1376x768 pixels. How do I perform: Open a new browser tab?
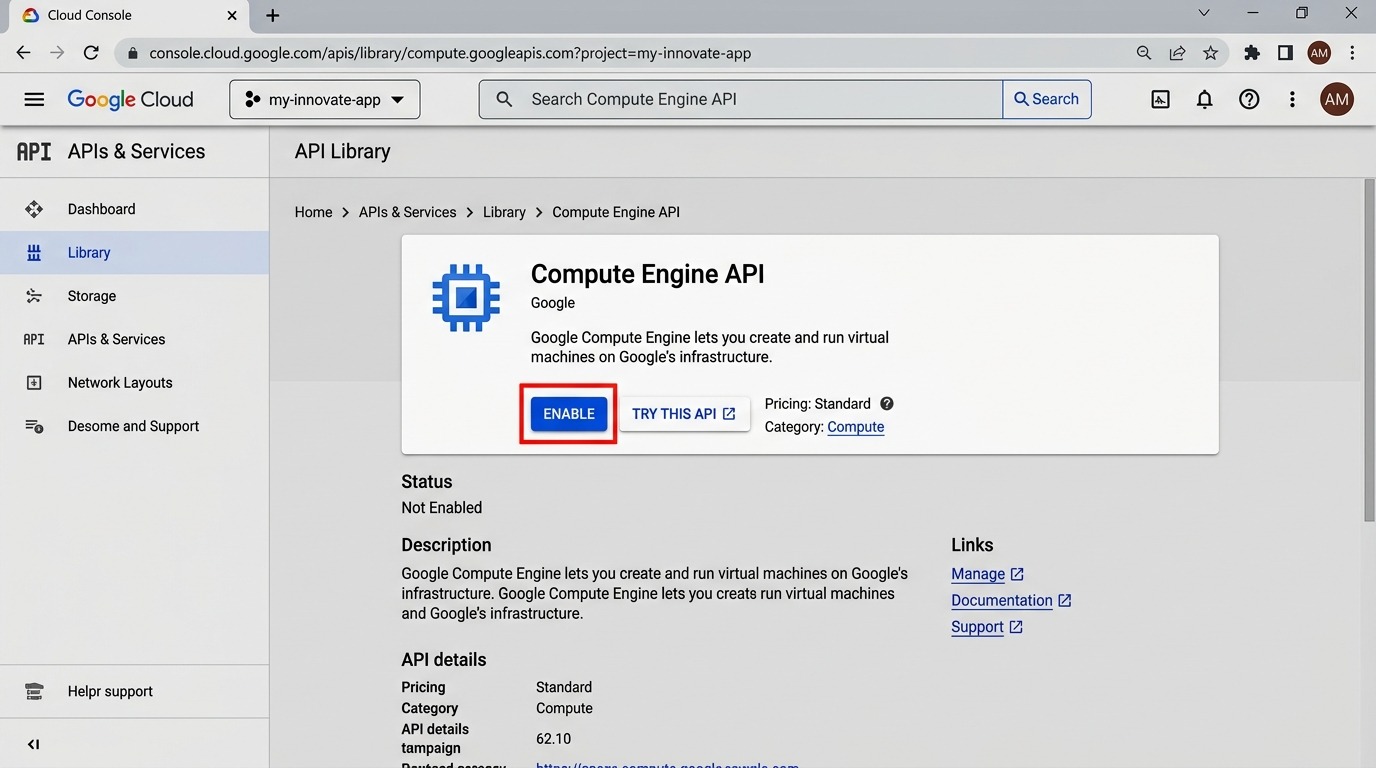point(273,15)
